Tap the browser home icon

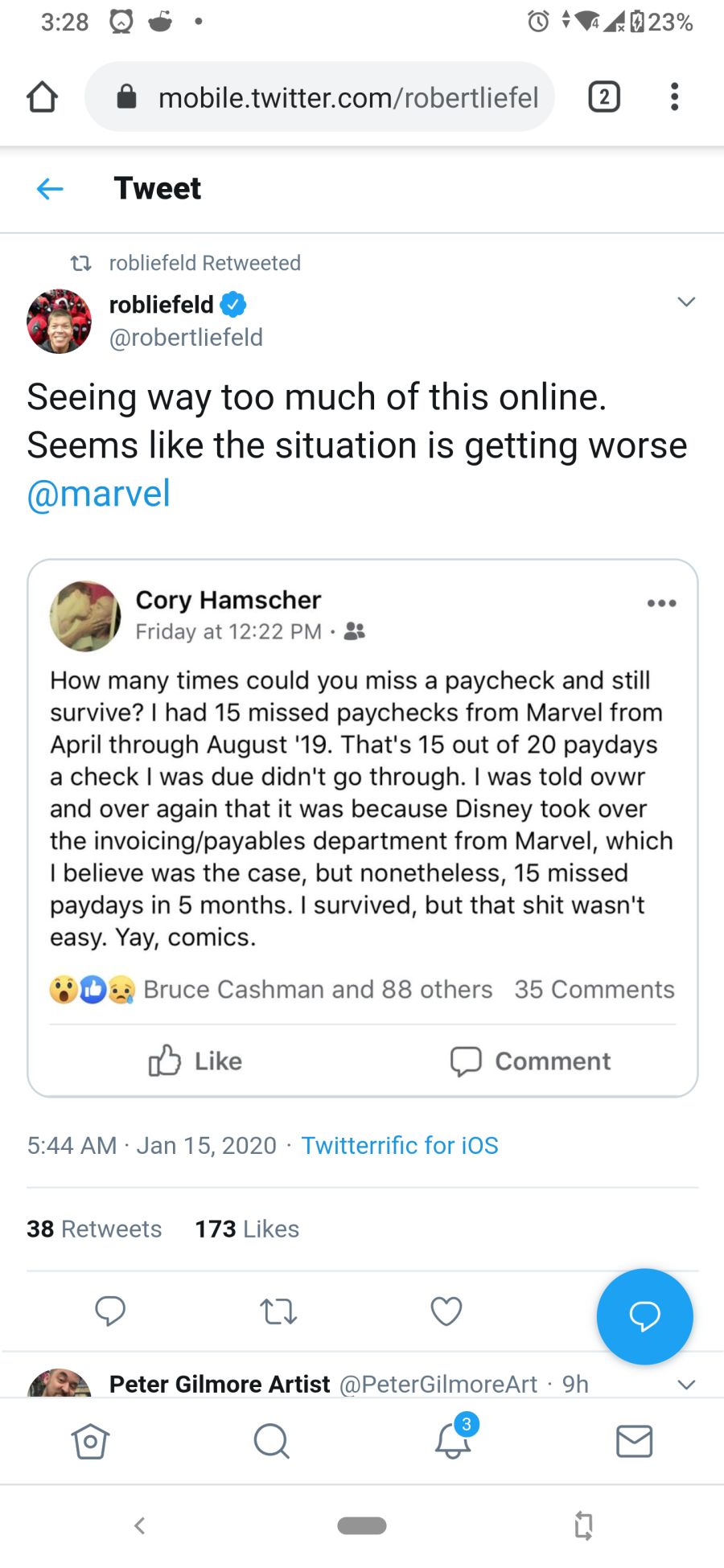[42, 97]
